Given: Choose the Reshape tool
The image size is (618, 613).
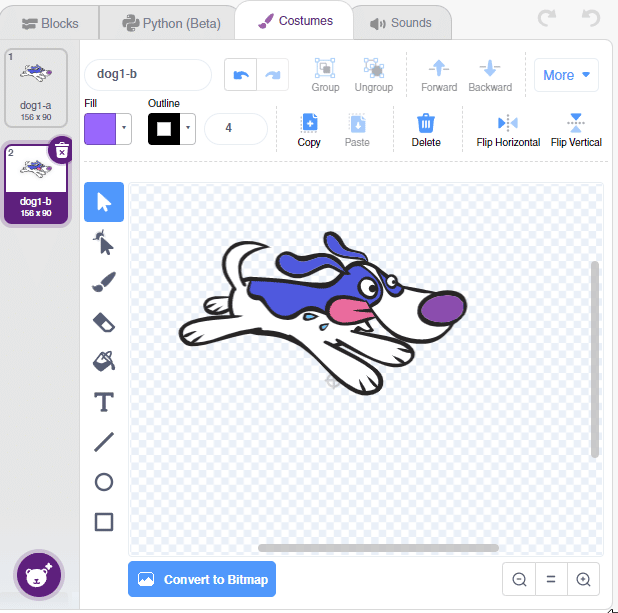Looking at the screenshot, I should click(x=104, y=242).
